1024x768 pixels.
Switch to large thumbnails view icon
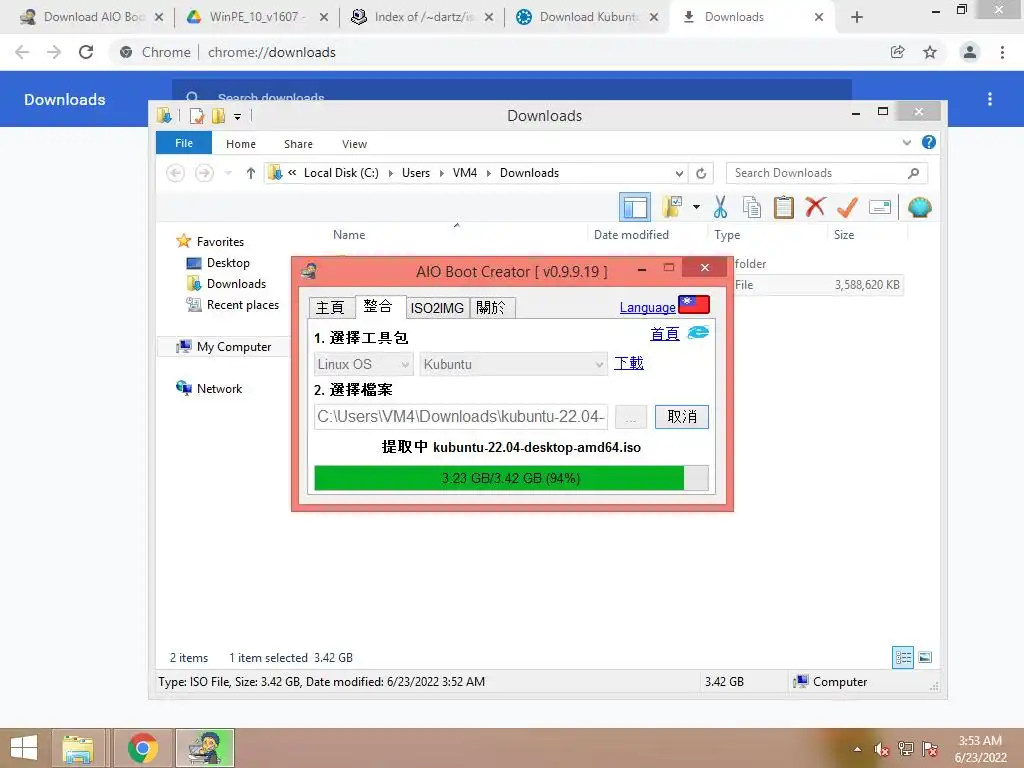click(x=925, y=657)
